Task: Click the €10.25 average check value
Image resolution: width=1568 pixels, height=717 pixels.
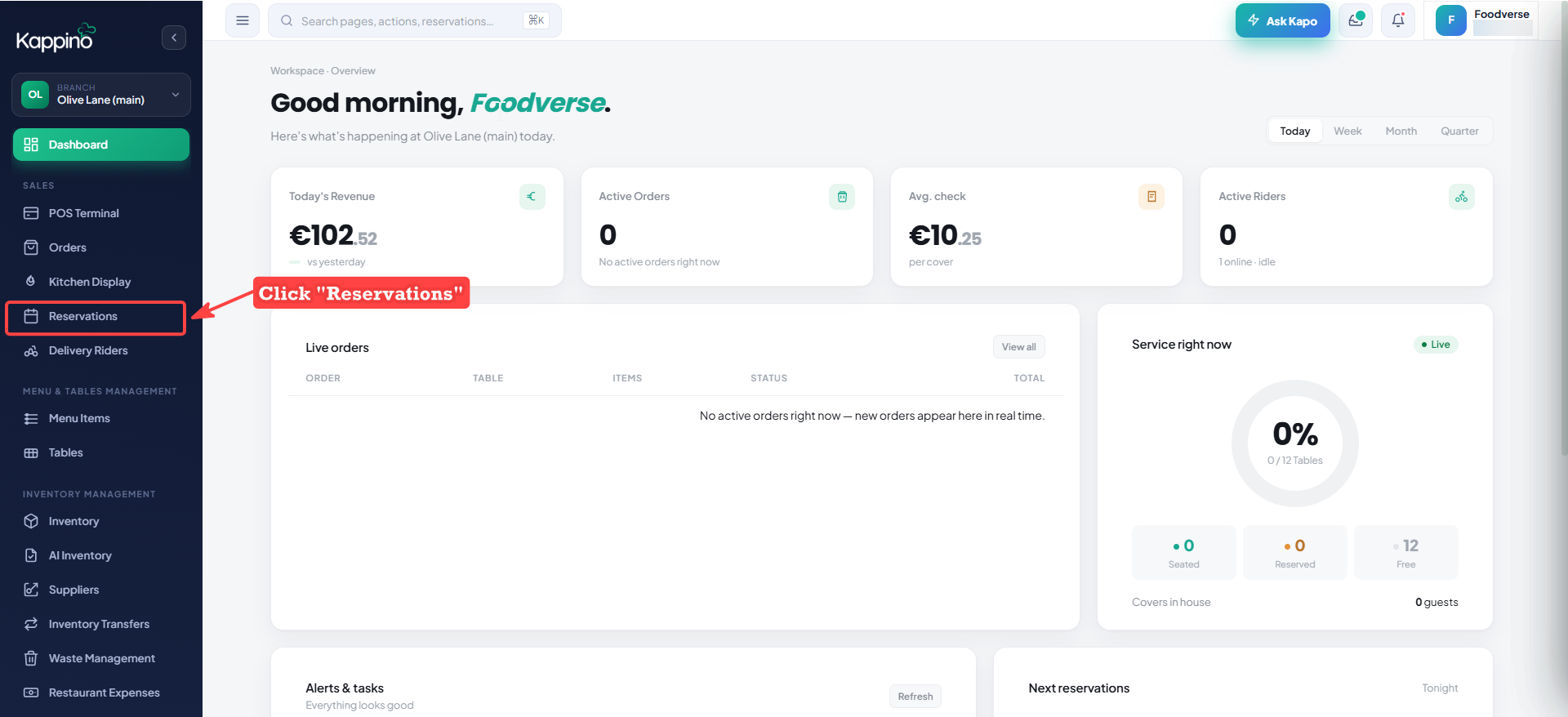Action: point(945,235)
